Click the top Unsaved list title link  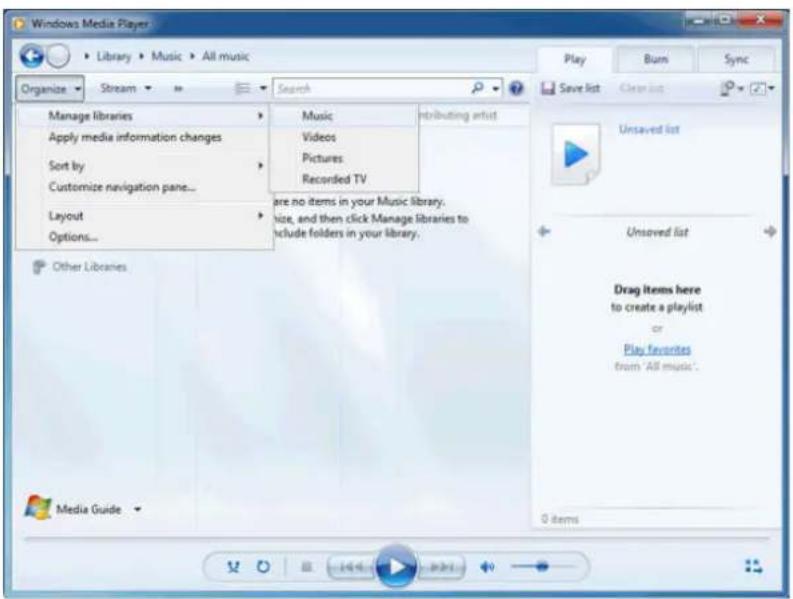[x=649, y=130]
